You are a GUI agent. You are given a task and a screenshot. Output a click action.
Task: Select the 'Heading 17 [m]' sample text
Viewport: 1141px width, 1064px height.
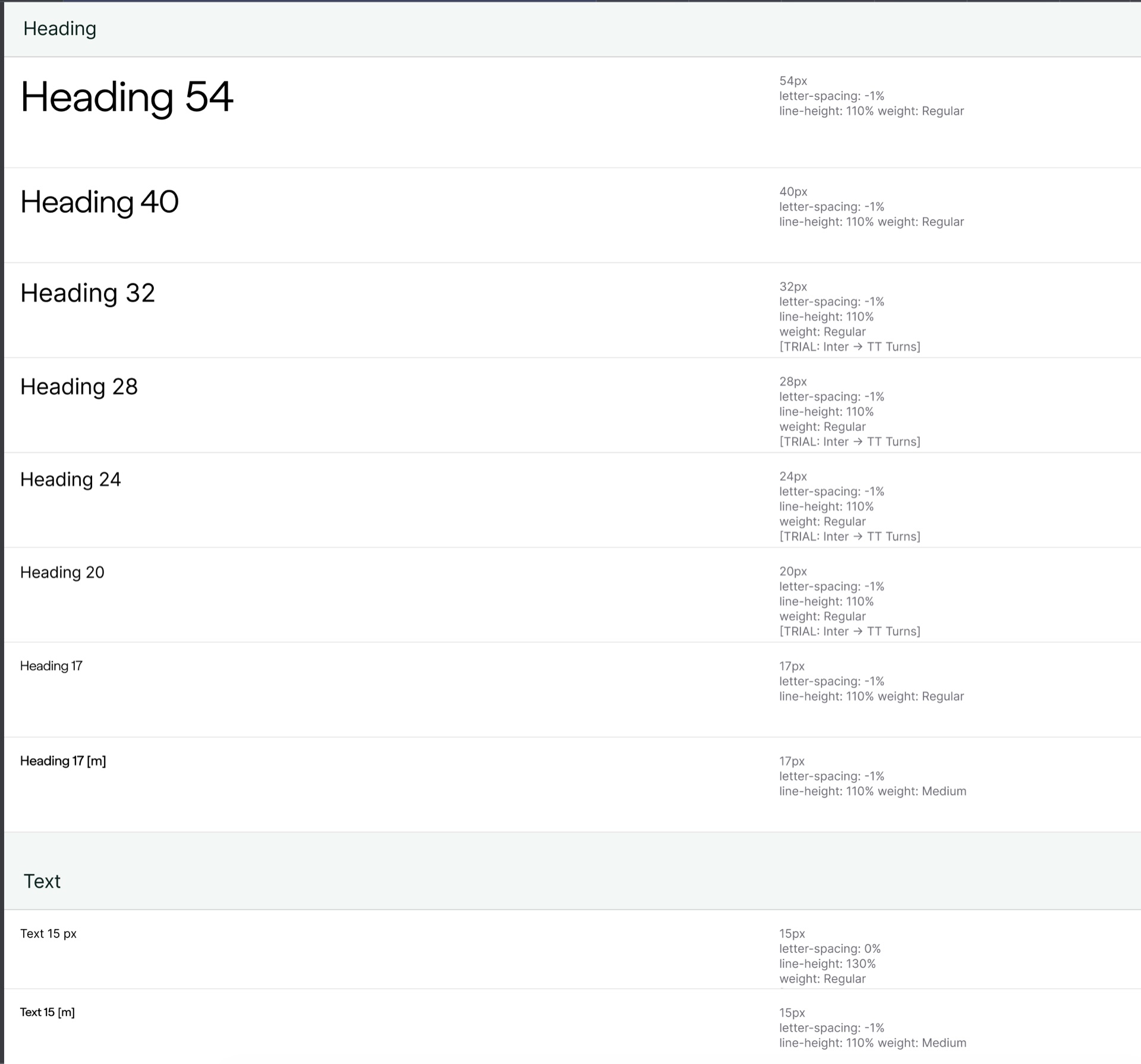[63, 761]
